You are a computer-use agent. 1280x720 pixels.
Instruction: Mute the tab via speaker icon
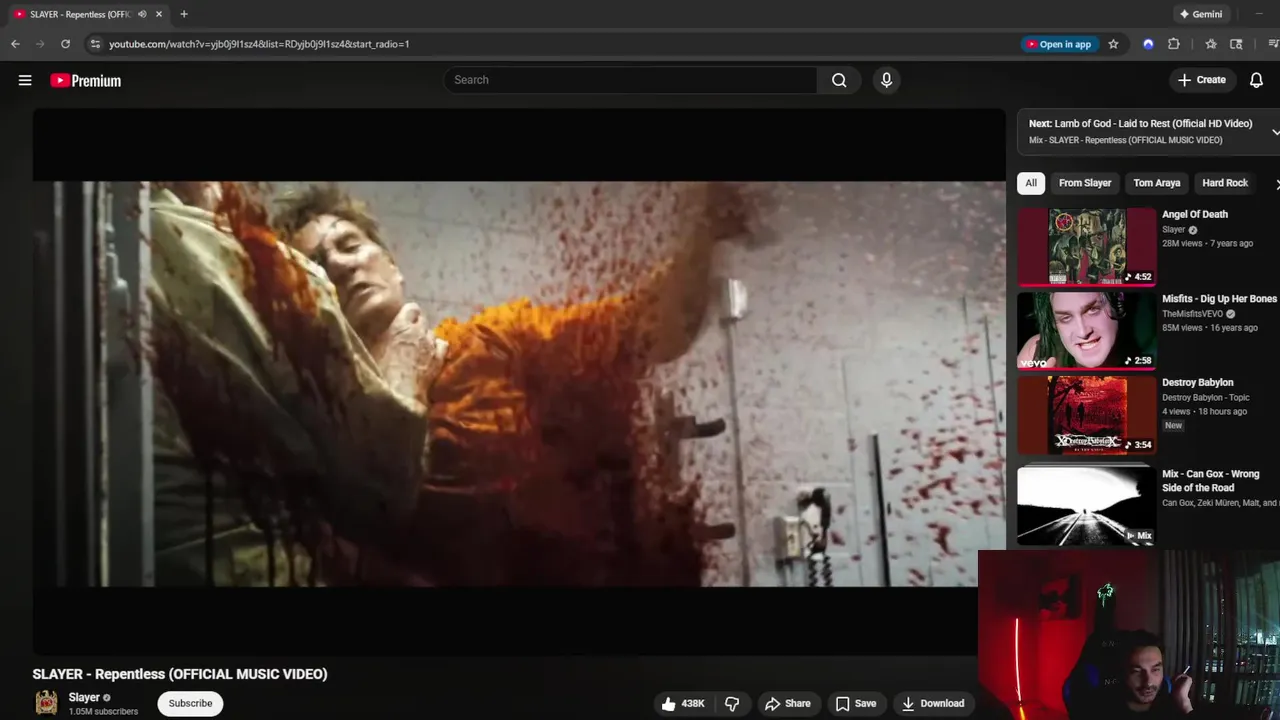142,14
